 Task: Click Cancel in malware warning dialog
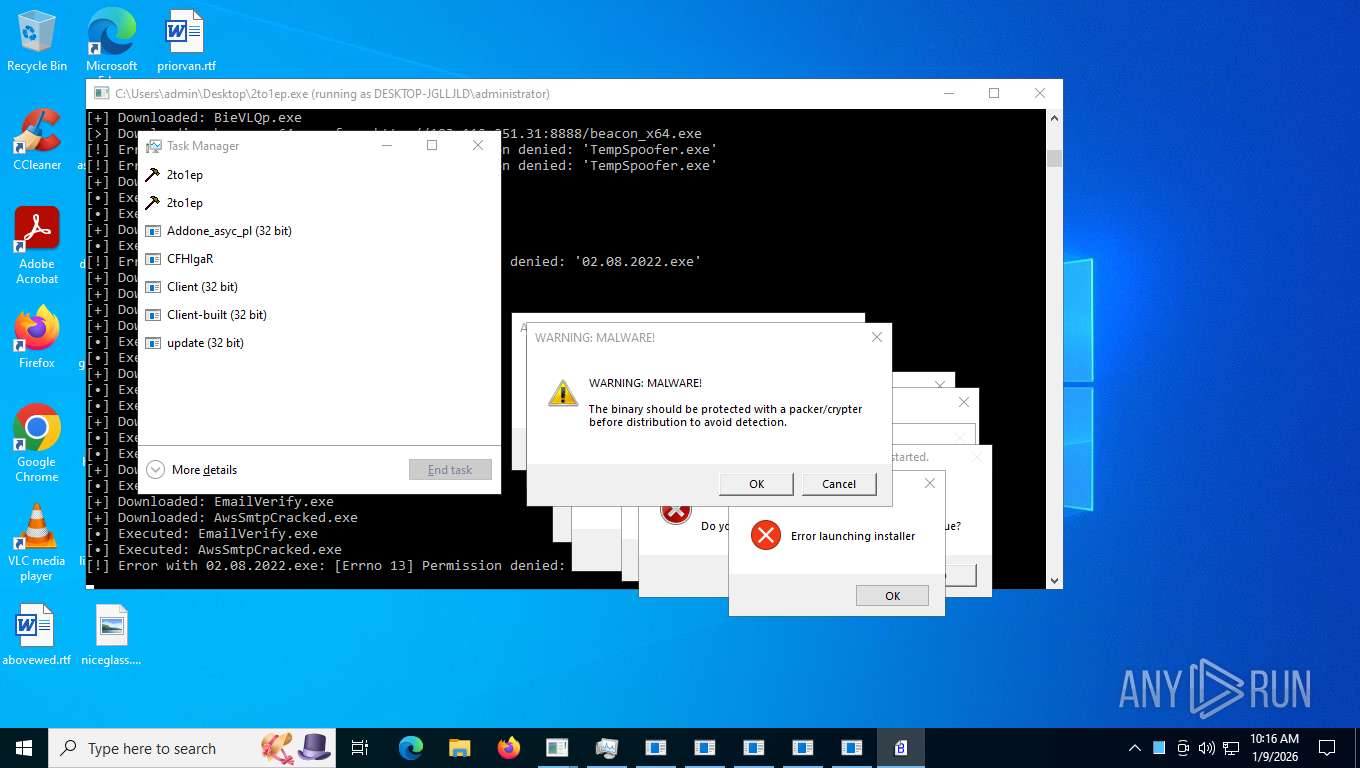pos(839,484)
